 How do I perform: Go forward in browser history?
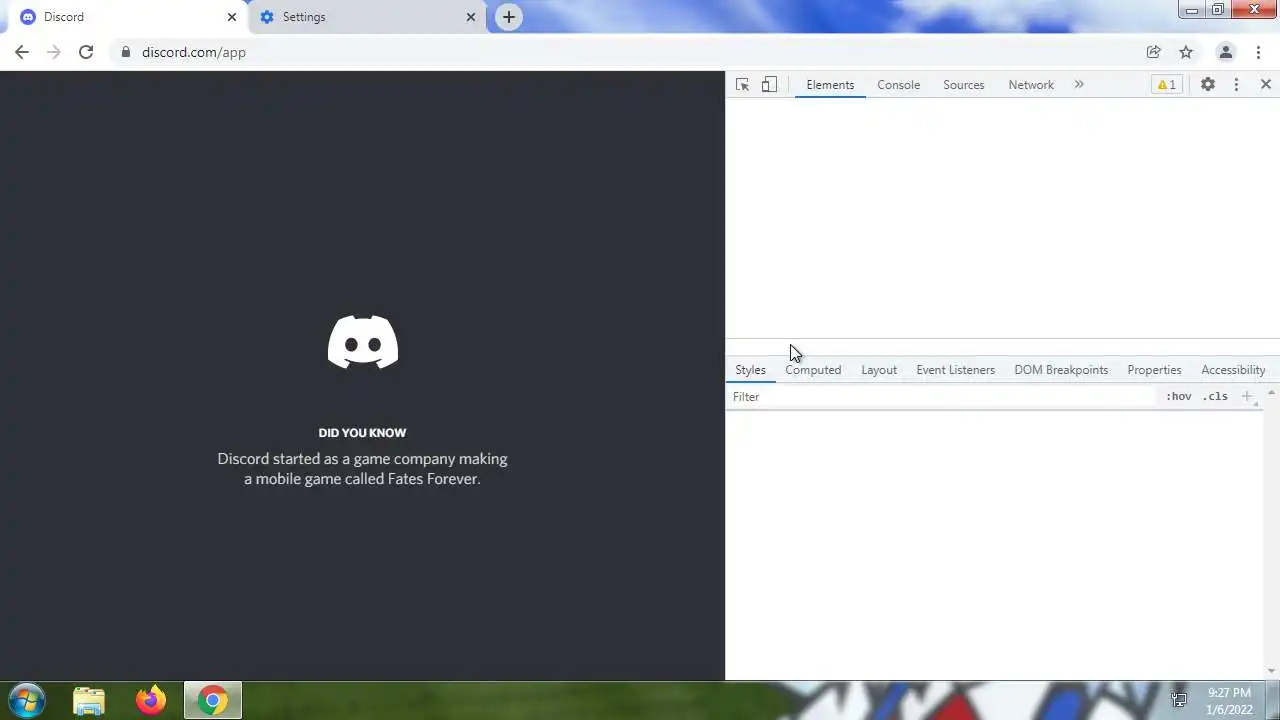tap(54, 52)
